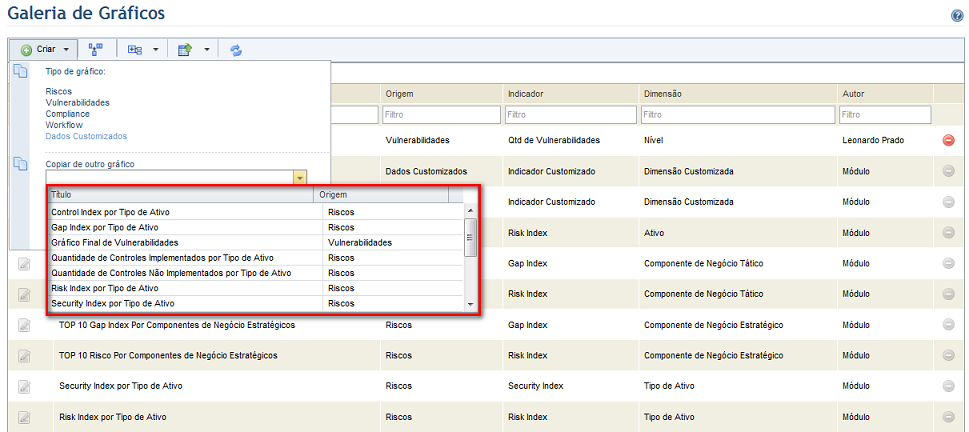Click the export icon in the toolbar
The width and height of the screenshot is (969, 432).
[185, 50]
